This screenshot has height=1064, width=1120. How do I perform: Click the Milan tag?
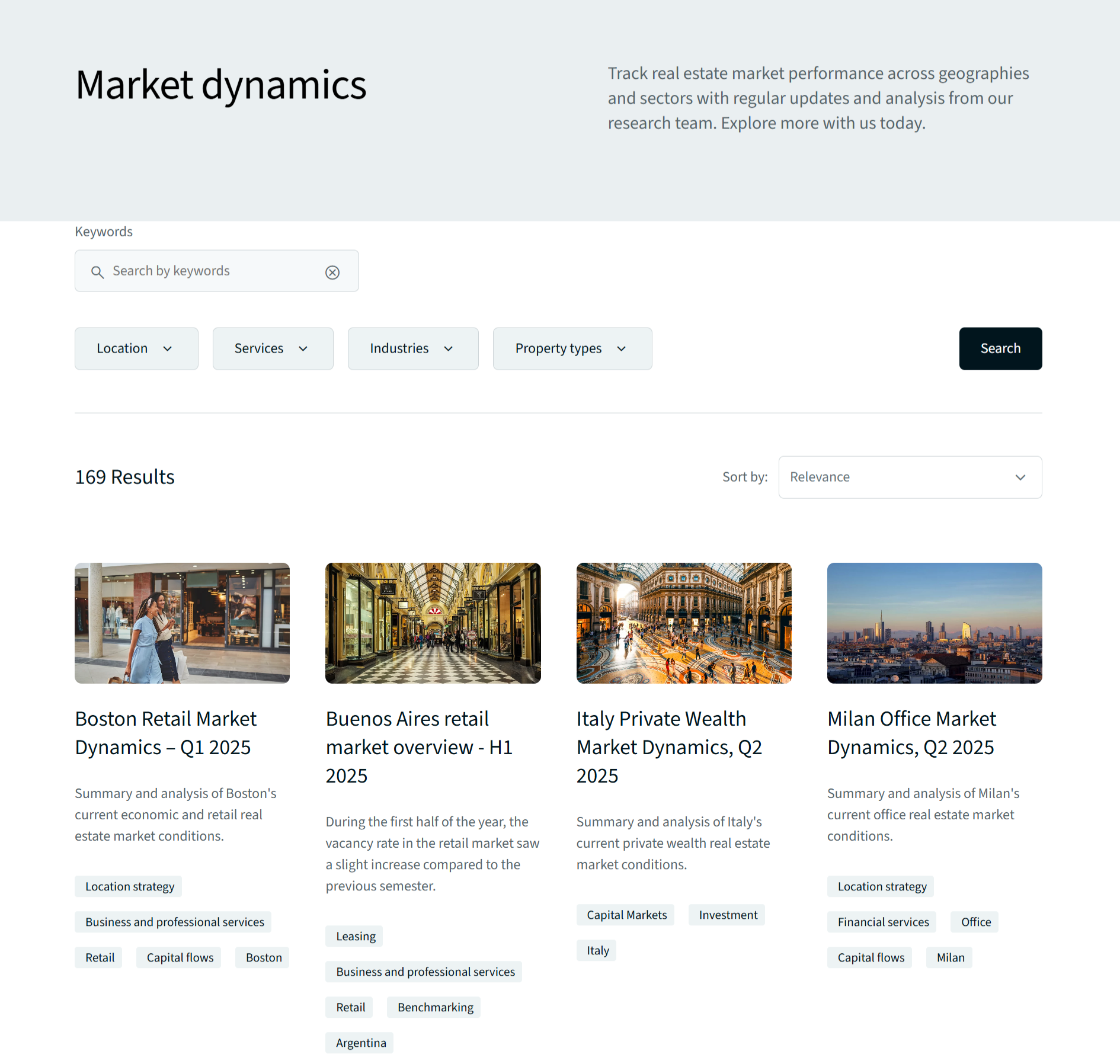coord(949,957)
